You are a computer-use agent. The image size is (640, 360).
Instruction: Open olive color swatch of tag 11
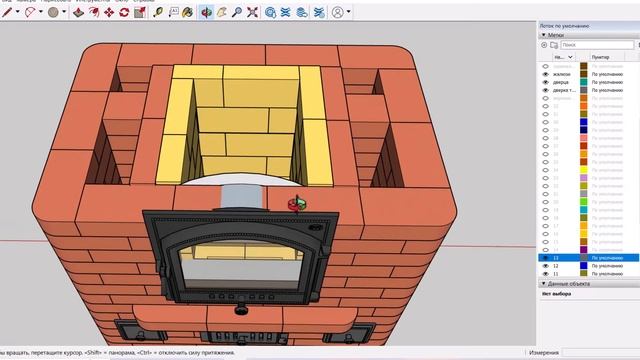(x=584, y=274)
